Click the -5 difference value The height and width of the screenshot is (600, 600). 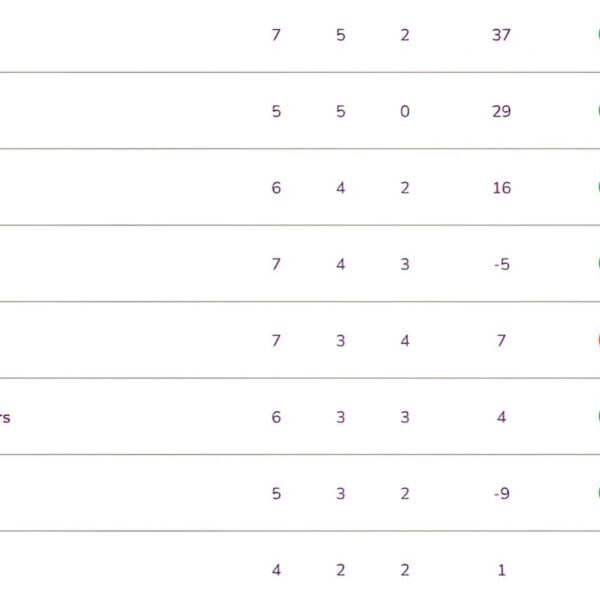[502, 264]
